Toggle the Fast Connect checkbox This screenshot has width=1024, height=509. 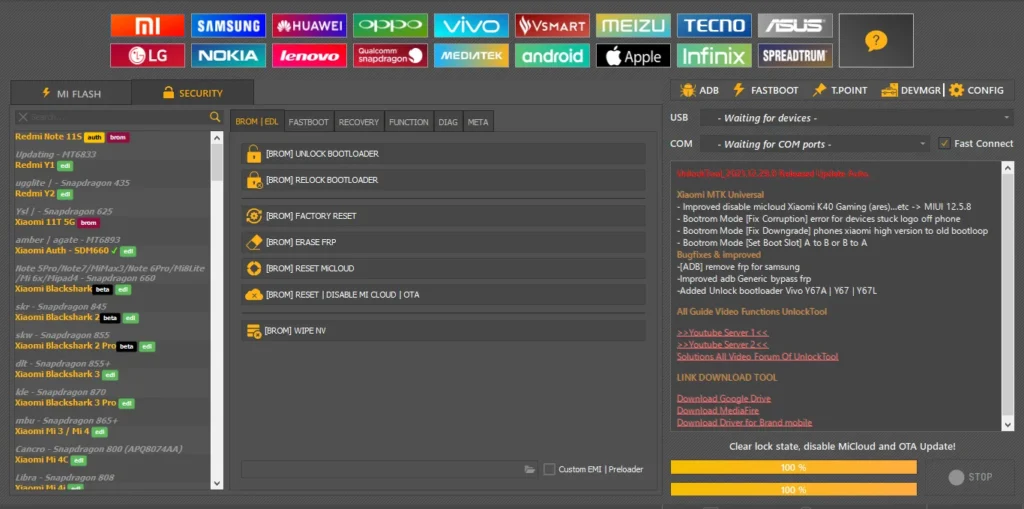[x=944, y=143]
